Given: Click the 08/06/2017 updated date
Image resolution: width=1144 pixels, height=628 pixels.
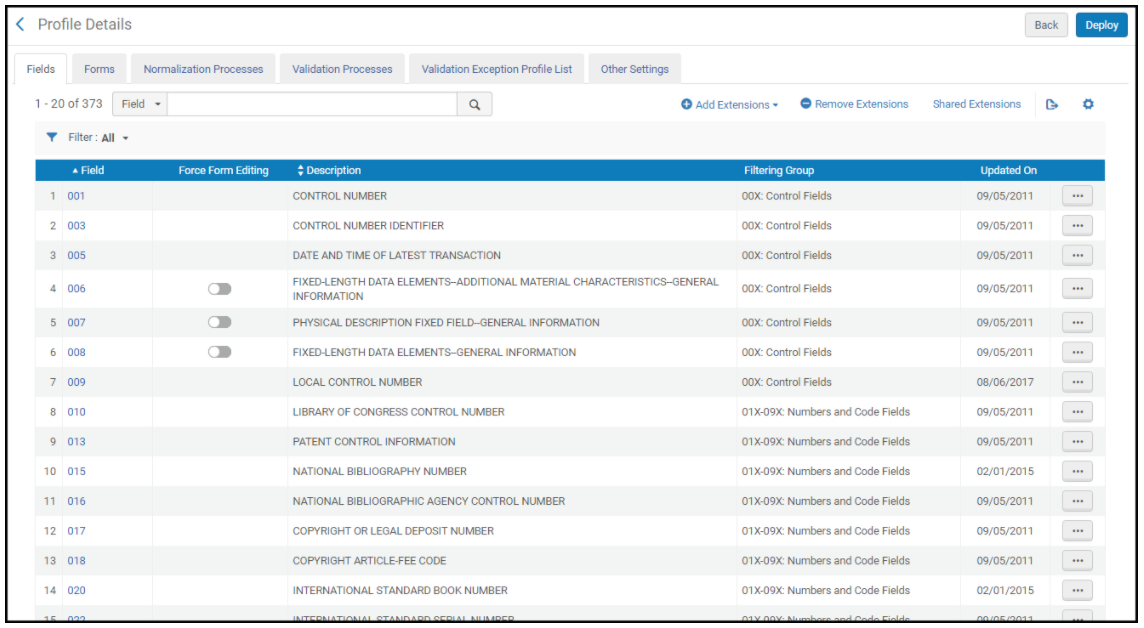Looking at the screenshot, I should (x=1005, y=382).
